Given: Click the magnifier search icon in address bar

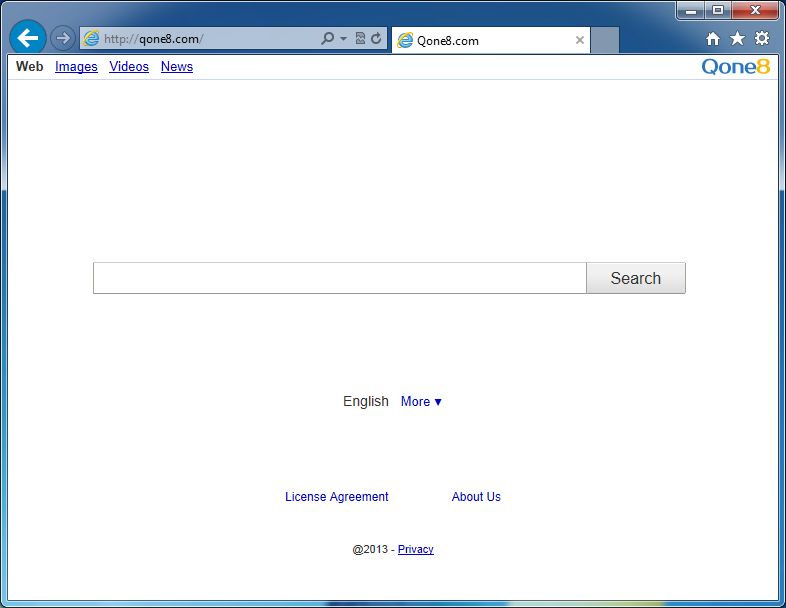Looking at the screenshot, I should tap(327, 38).
